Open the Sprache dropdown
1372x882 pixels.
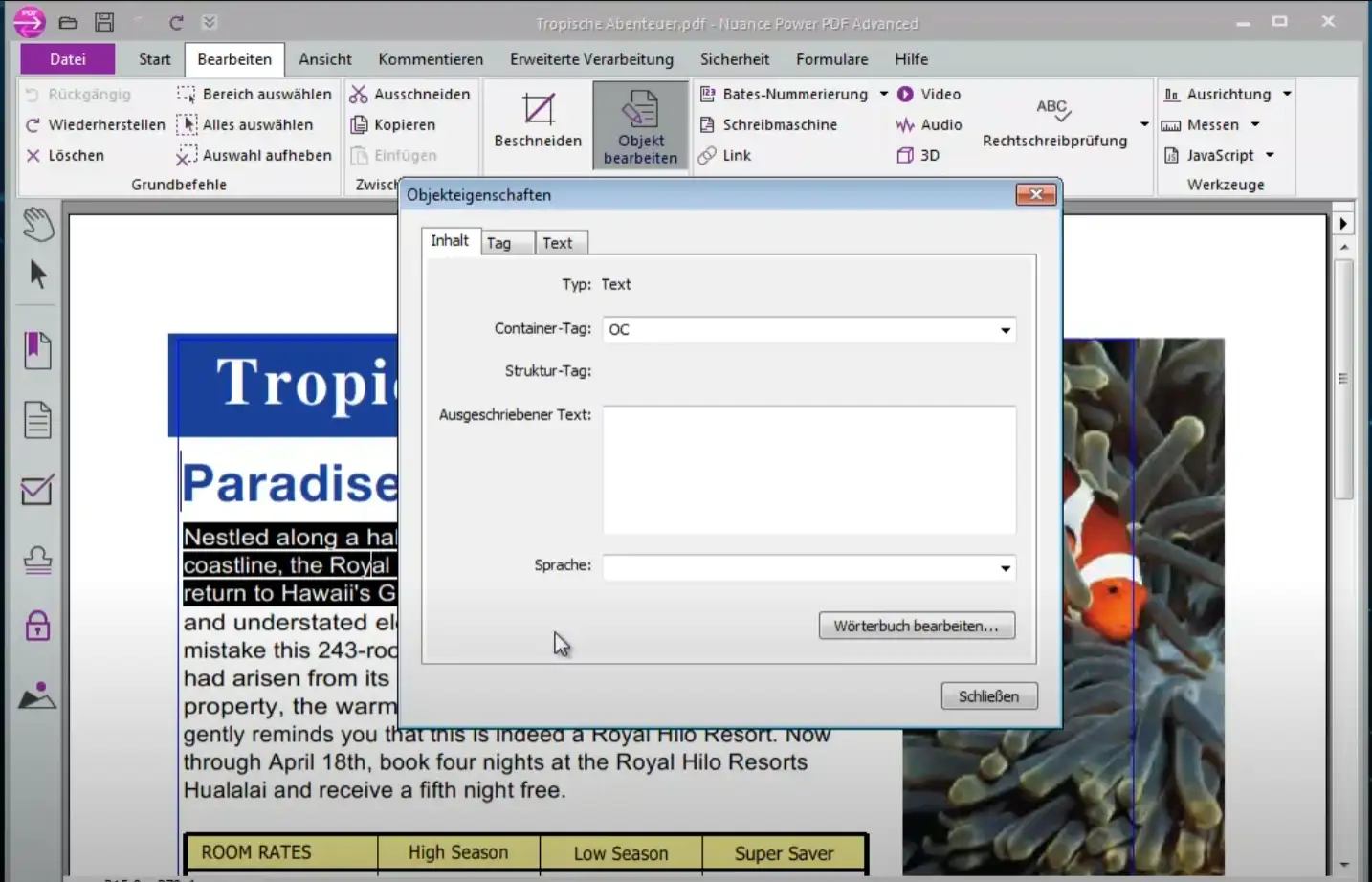point(1005,567)
